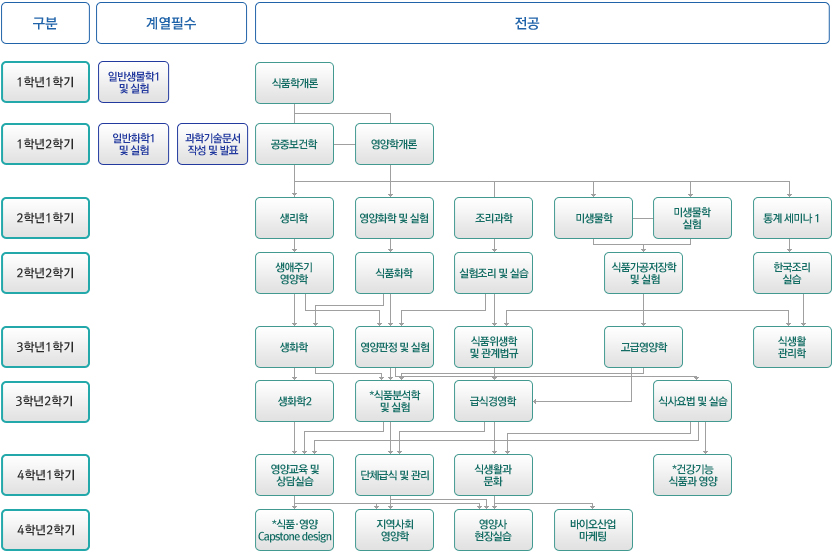Click the 1학년1학기 semester label

tap(45, 82)
